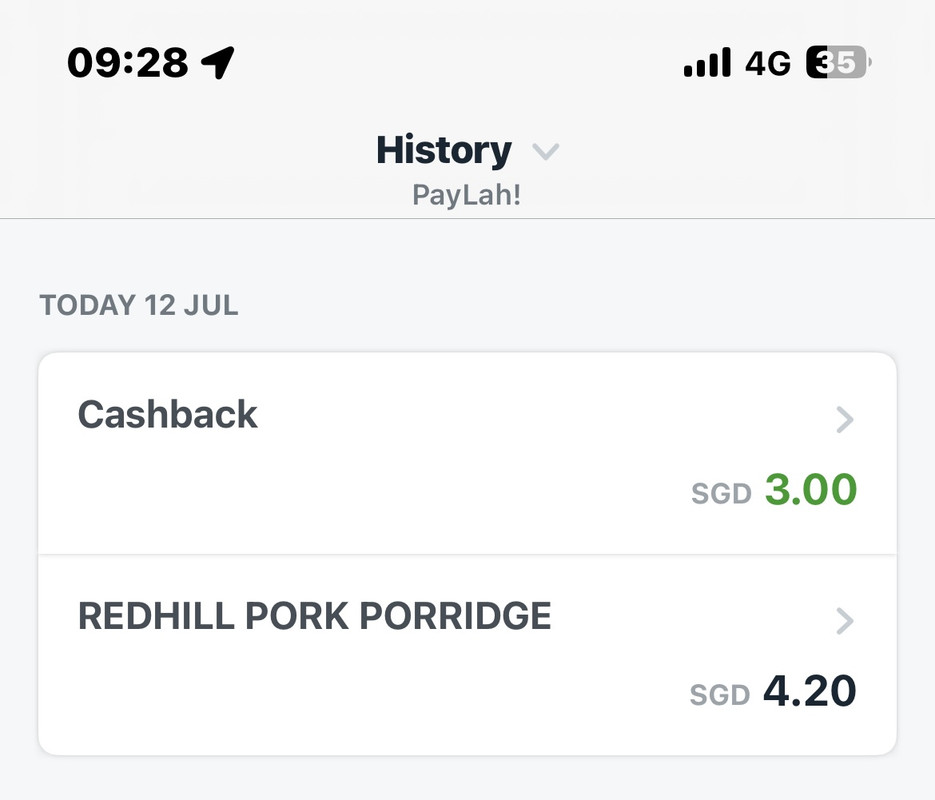Open Cashback details via its right chevron
Viewport: 935px width, 800px height.
(845, 420)
